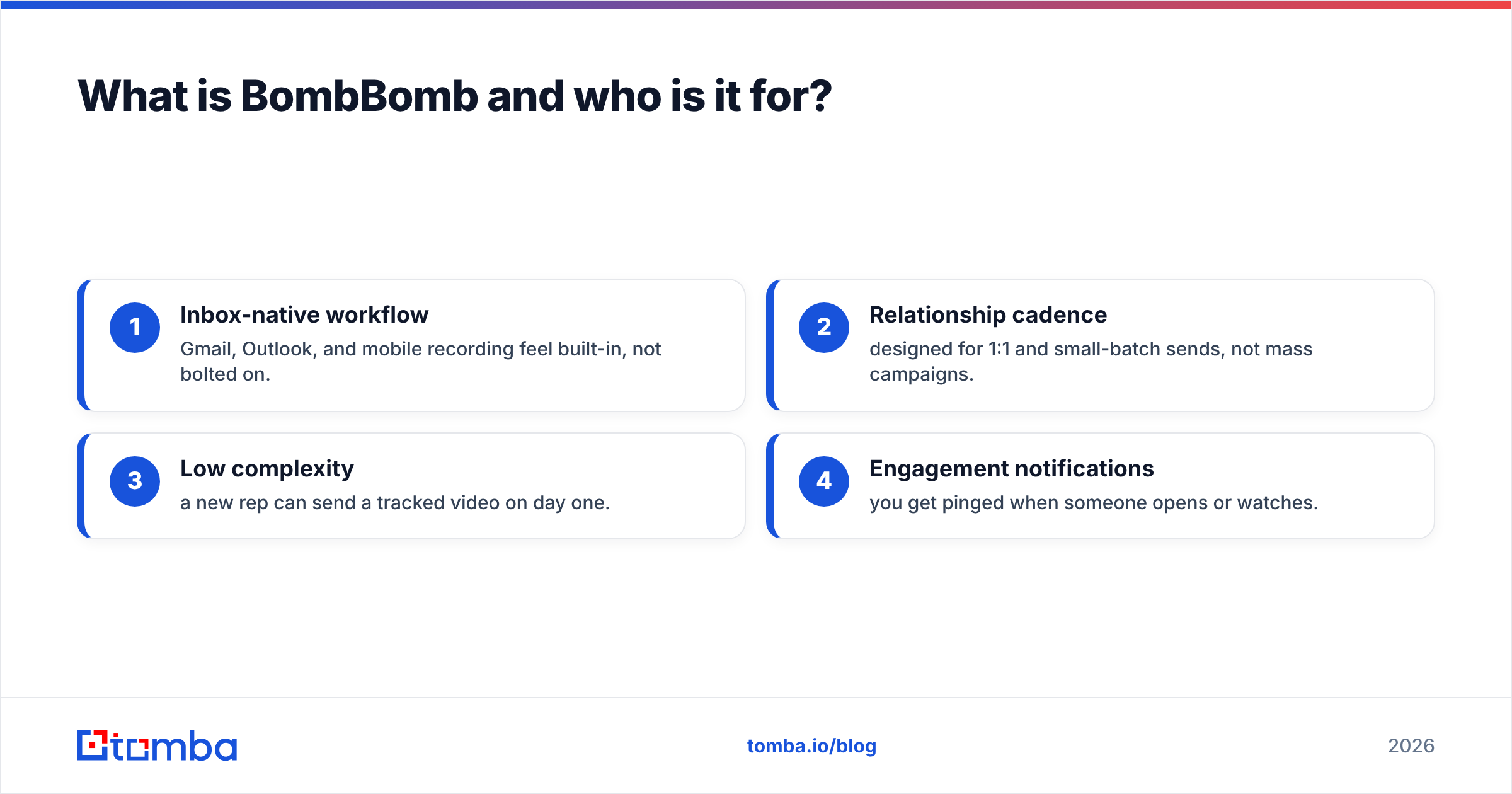The width and height of the screenshot is (1512, 794).
Task: Click the tomba logo in the footer
Action: pos(157,745)
